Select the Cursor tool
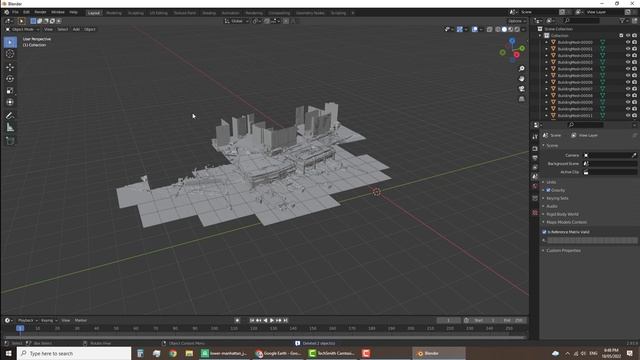The width and height of the screenshot is (640, 360). click(10, 54)
